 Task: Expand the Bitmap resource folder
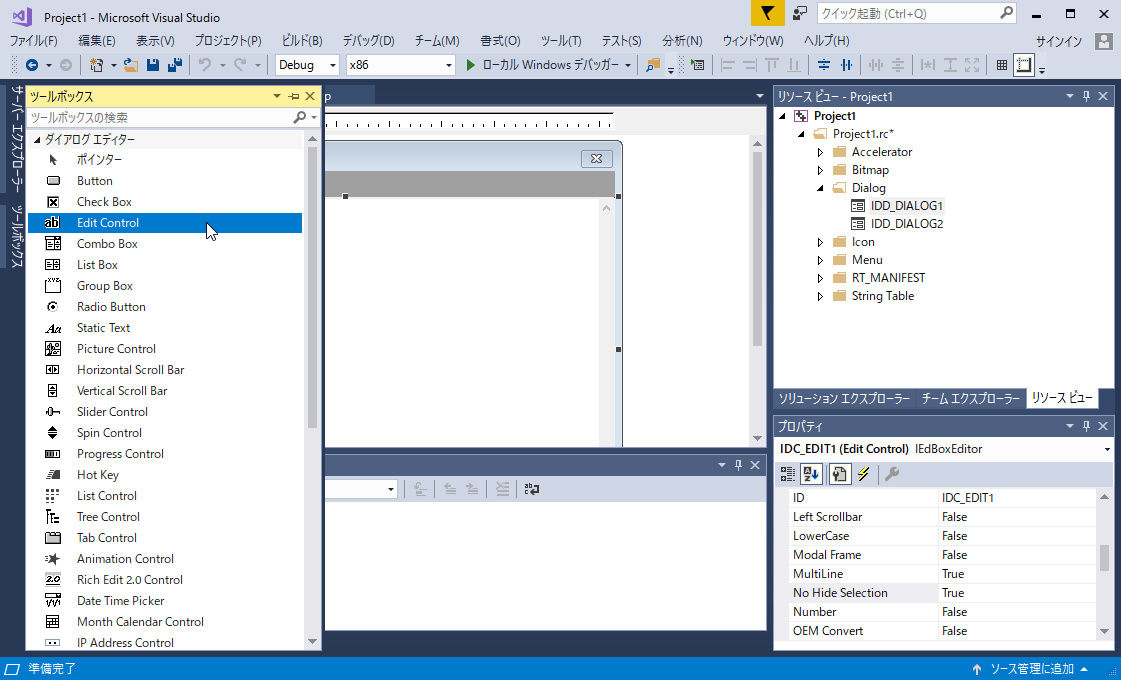[x=820, y=170]
